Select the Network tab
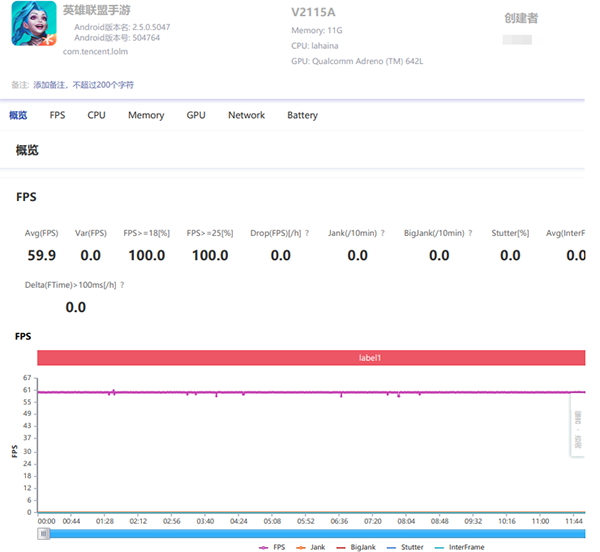This screenshot has width=600, height=552. click(246, 115)
